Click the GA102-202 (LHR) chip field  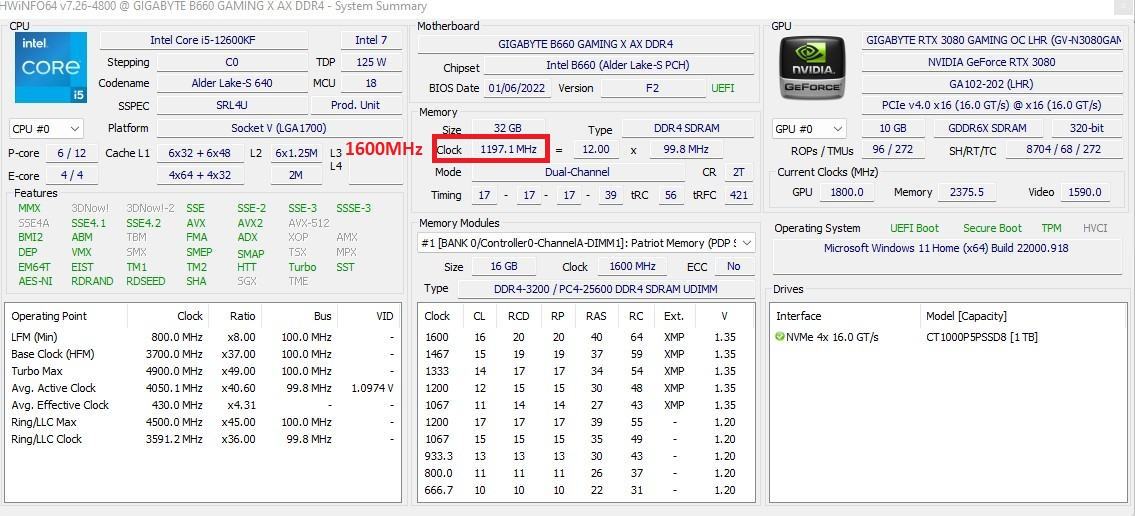click(992, 84)
